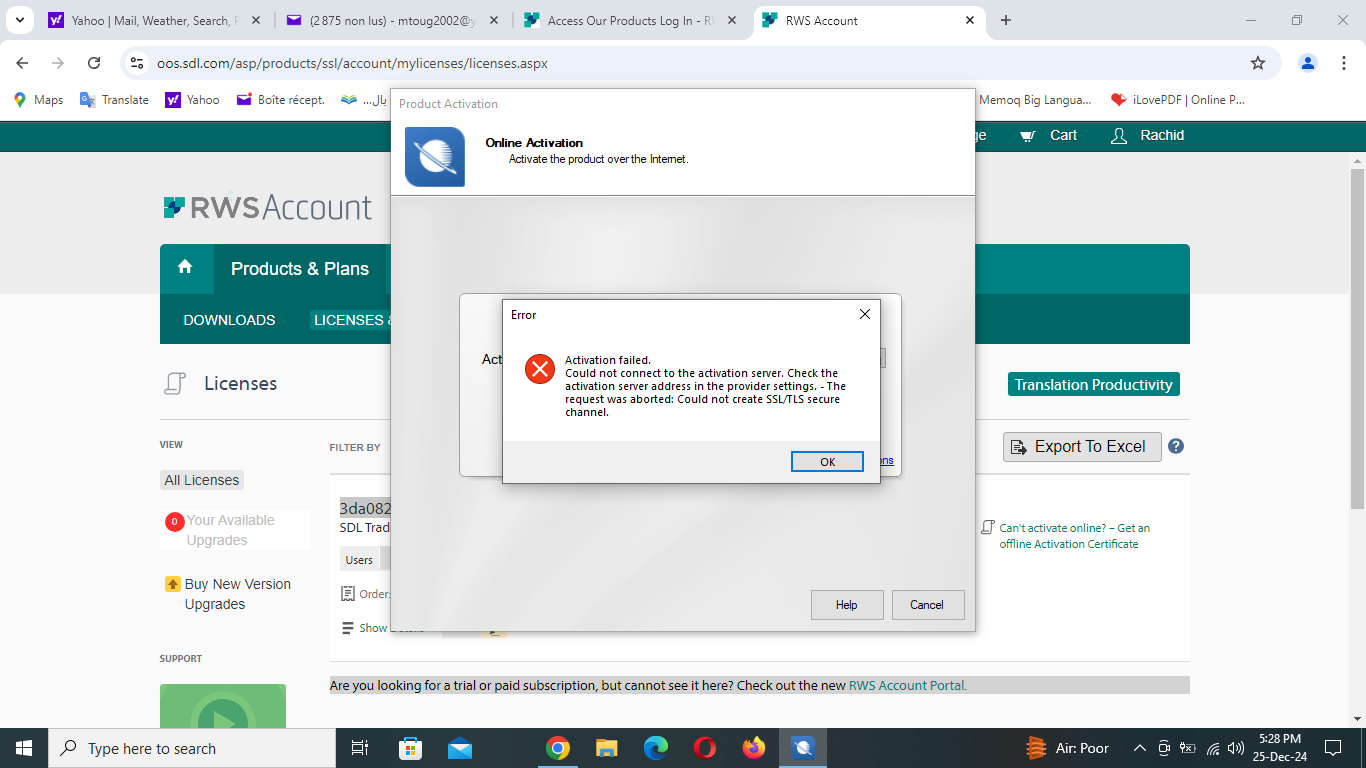Image resolution: width=1366 pixels, height=768 pixels.
Task: Open the DOWNLOADS submenu item
Action: point(229,320)
